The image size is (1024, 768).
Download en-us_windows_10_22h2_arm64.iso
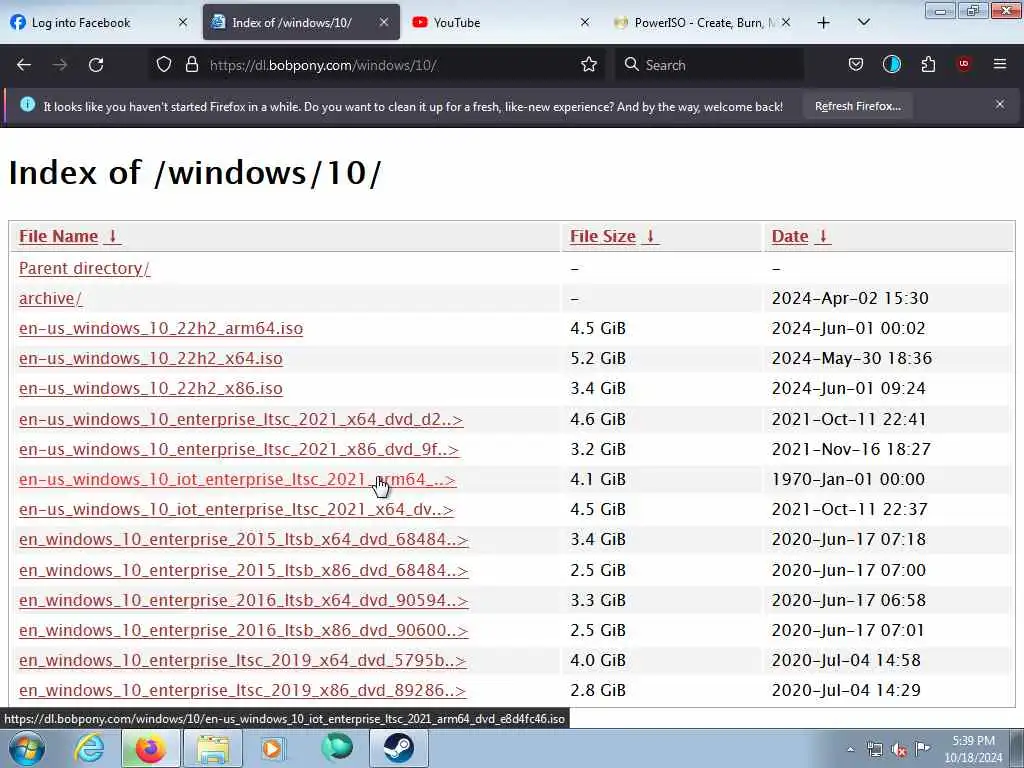point(161,328)
